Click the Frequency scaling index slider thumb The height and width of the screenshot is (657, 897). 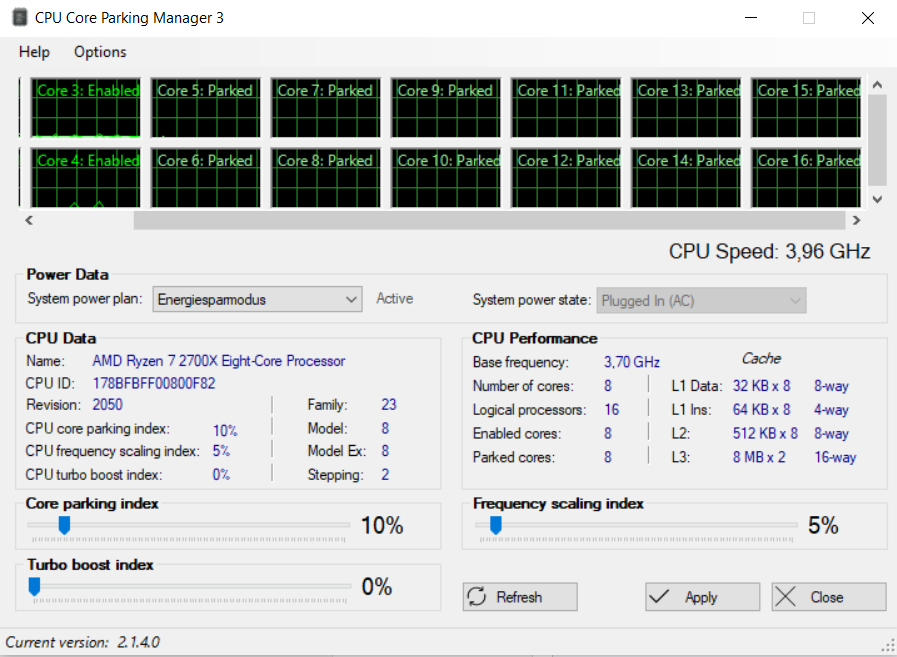coord(496,525)
